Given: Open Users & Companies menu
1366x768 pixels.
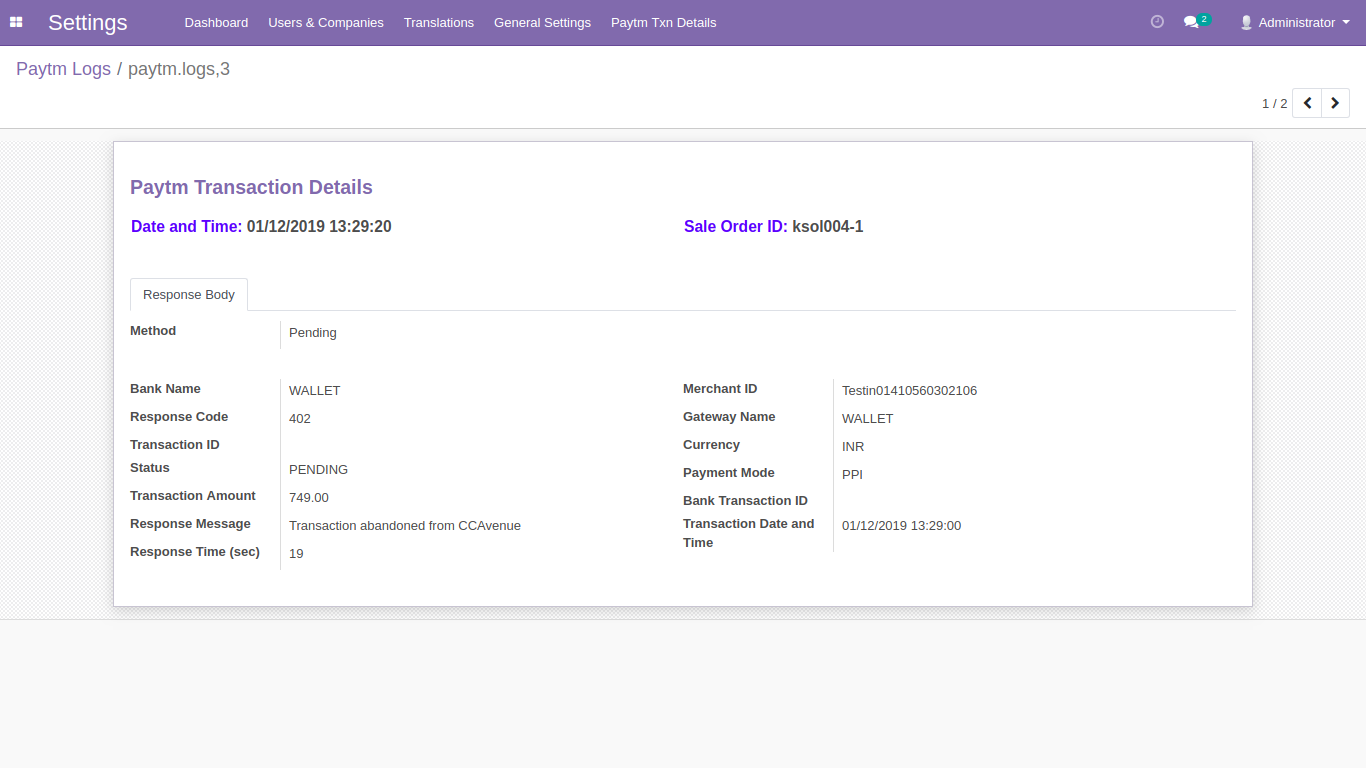Looking at the screenshot, I should (x=326, y=22).
